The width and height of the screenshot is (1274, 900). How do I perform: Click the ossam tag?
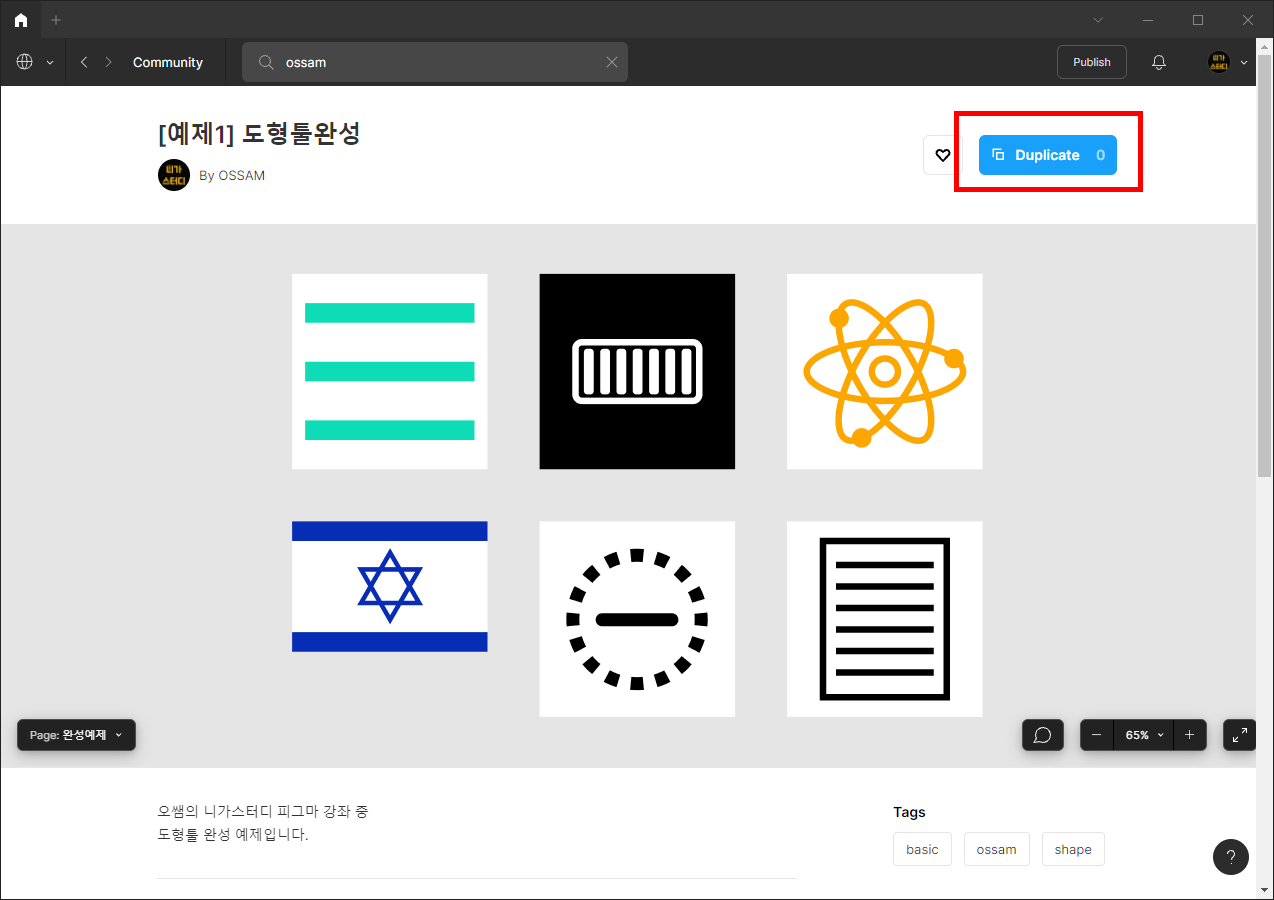point(996,849)
